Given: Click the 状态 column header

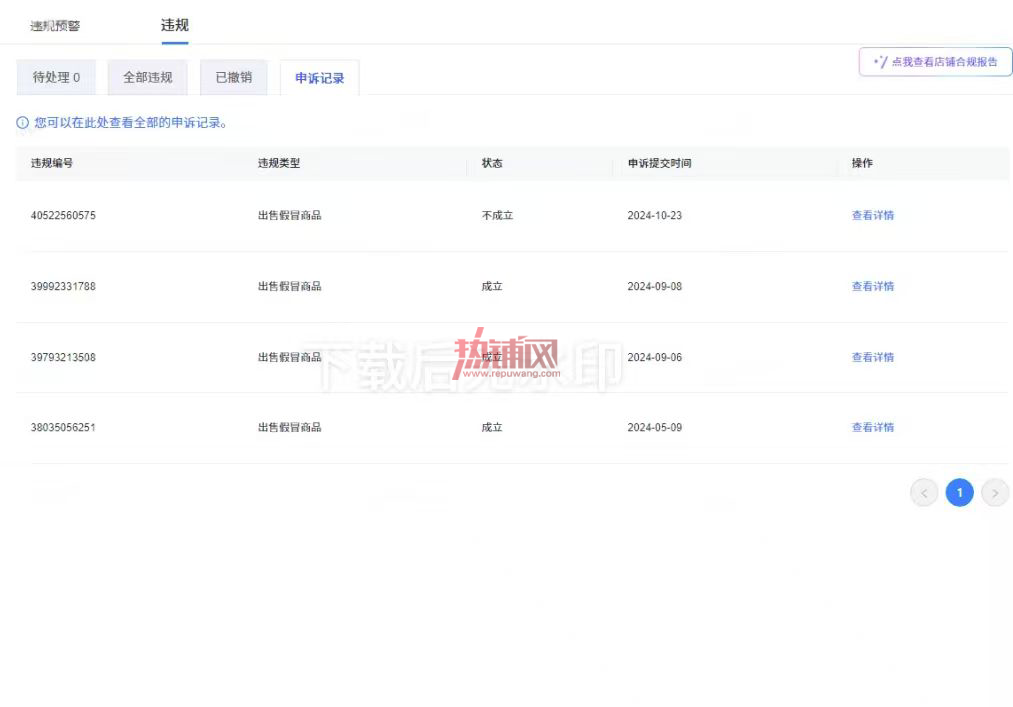Looking at the screenshot, I should [x=492, y=164].
